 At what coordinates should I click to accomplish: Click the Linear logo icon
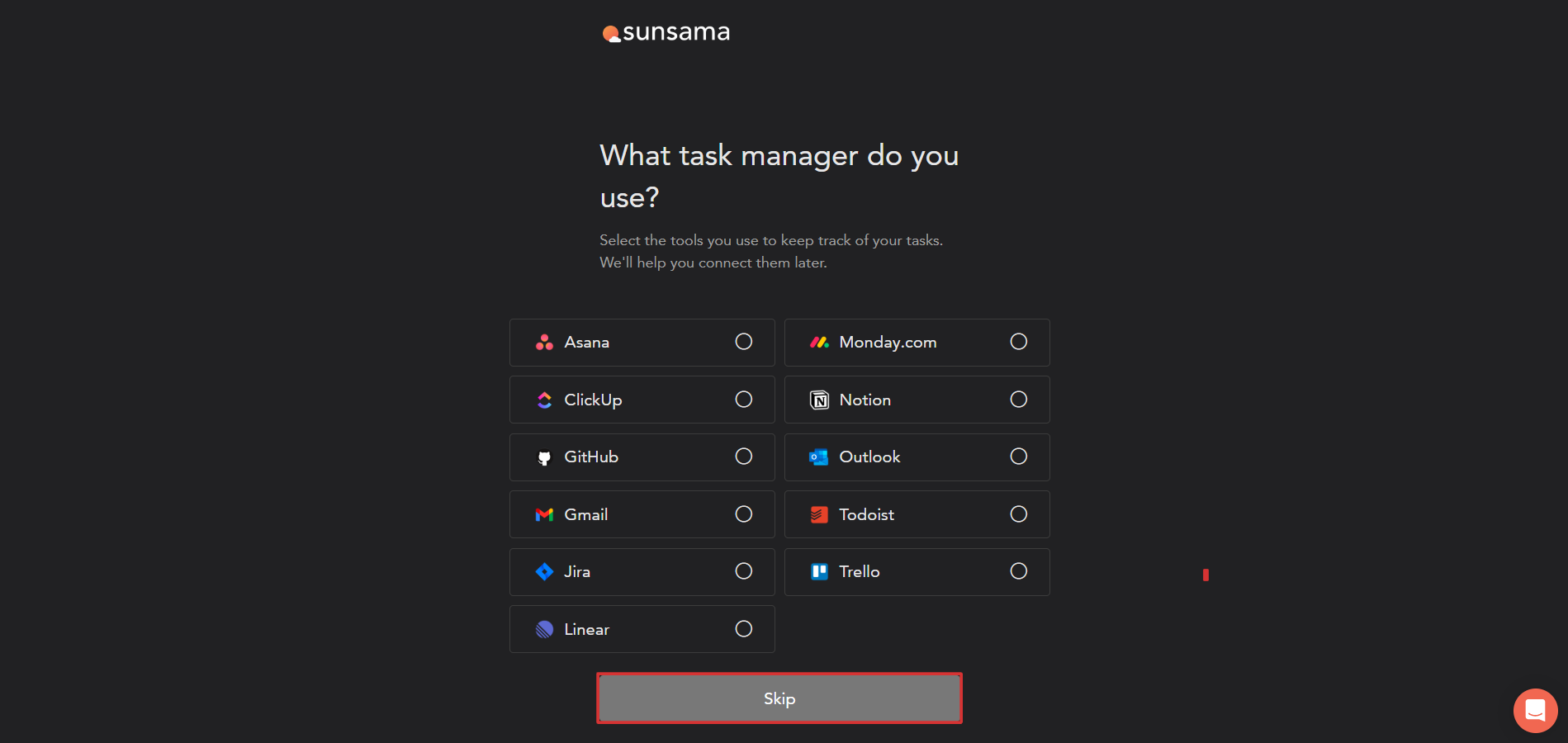point(544,630)
